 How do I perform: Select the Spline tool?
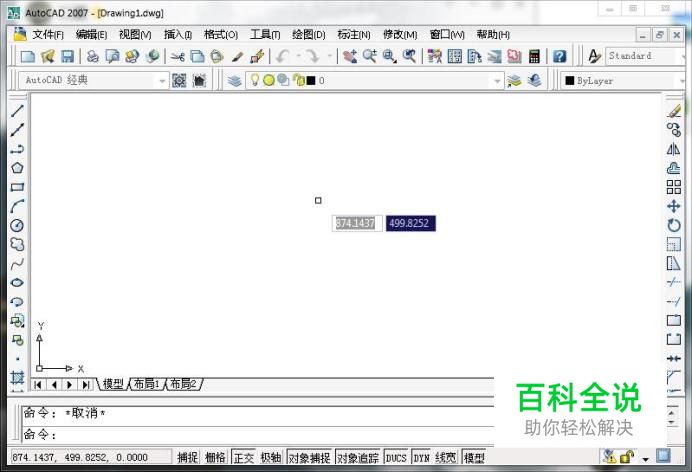17,264
